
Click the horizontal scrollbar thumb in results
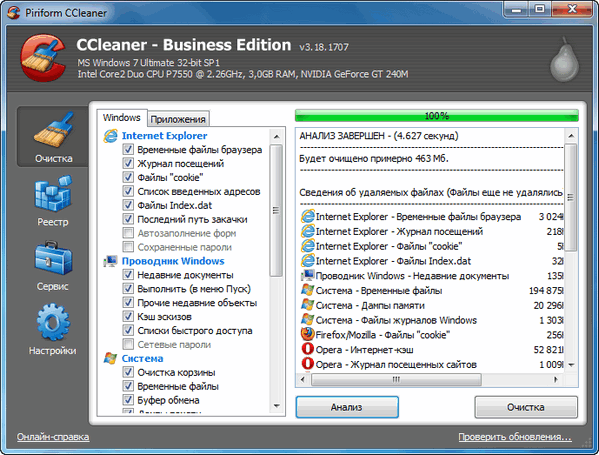(396, 379)
